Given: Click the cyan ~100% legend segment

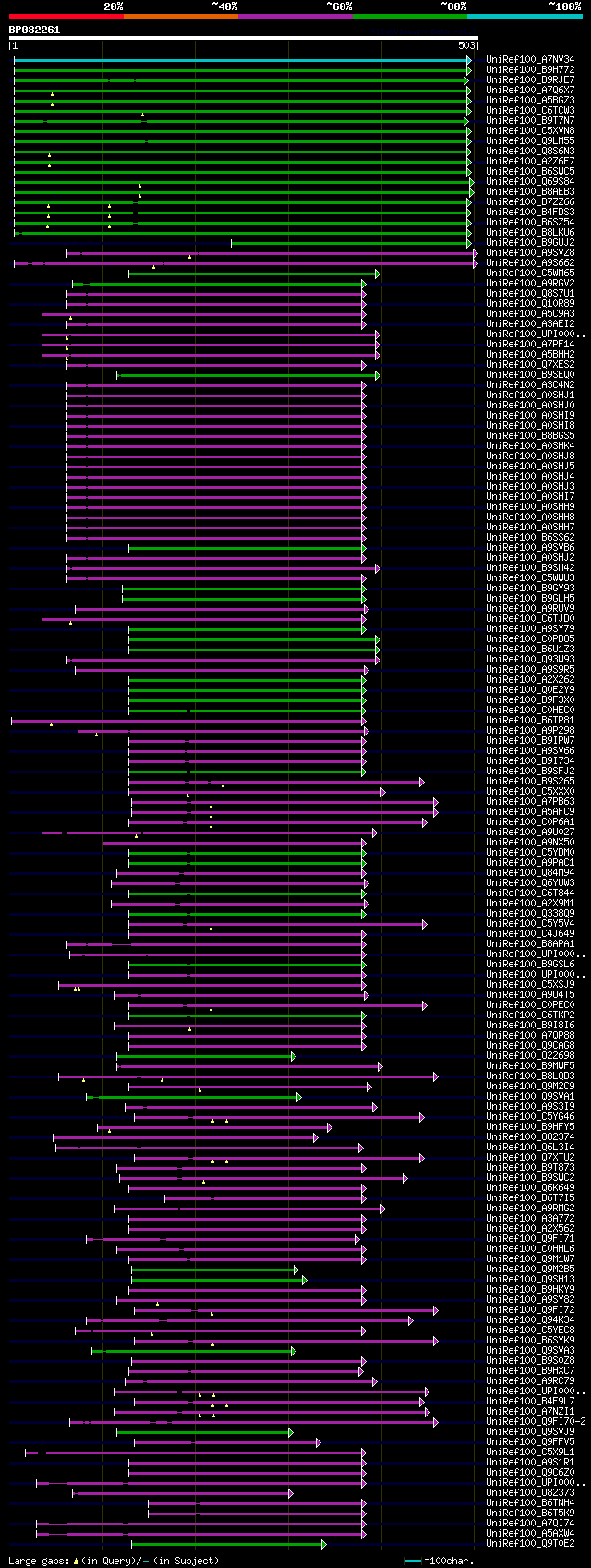Looking at the screenshot, I should 525,17.
